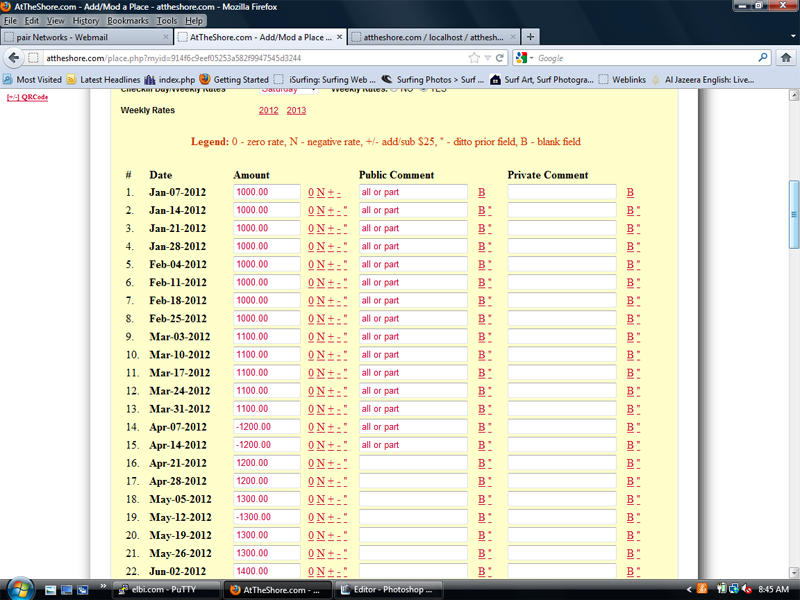This screenshot has height=600, width=800.
Task: Open the Help menu
Action: (x=194, y=21)
